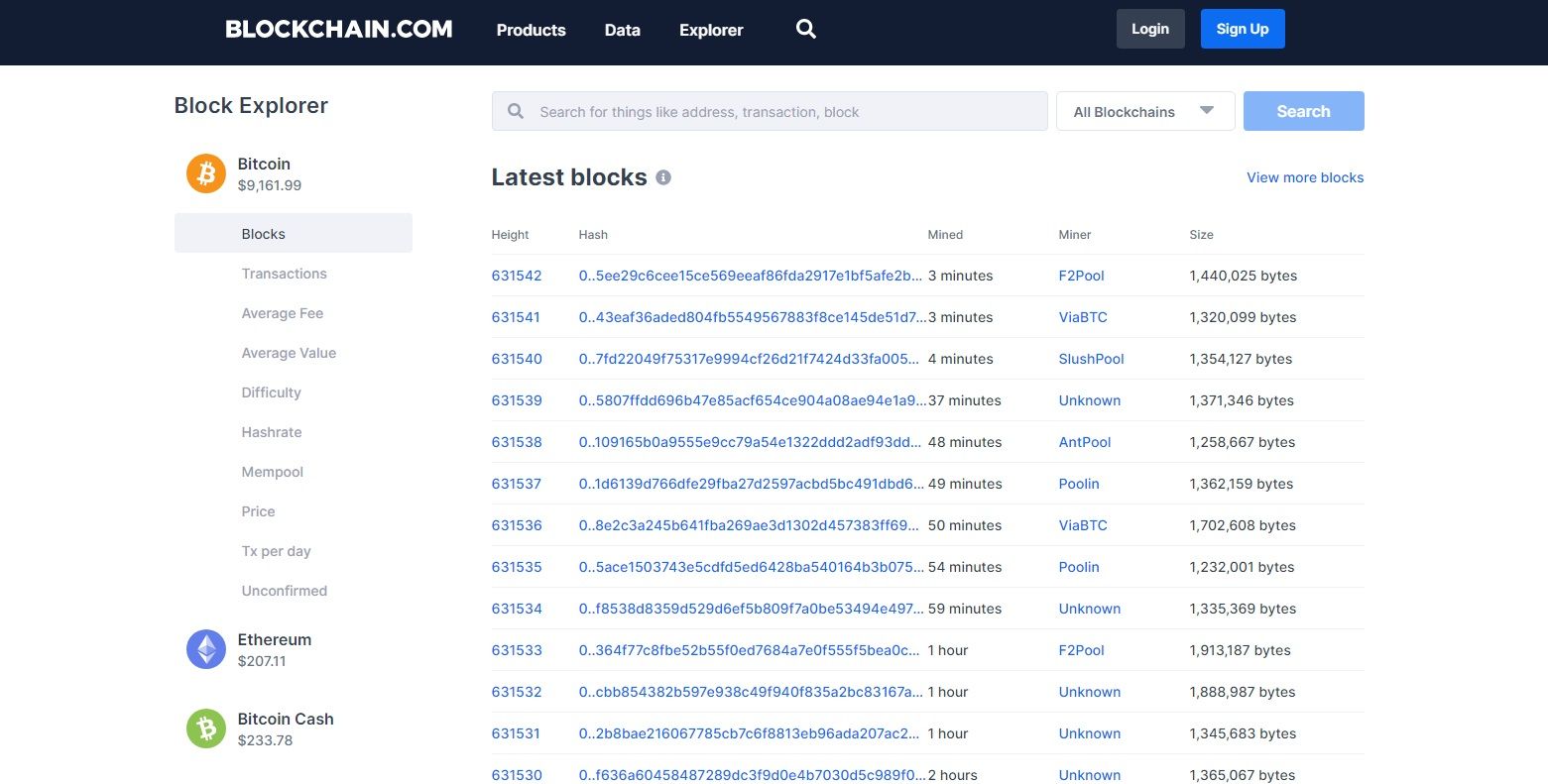1548x784 pixels.
Task: Select Mempool in the sidebar
Action: pos(273,472)
